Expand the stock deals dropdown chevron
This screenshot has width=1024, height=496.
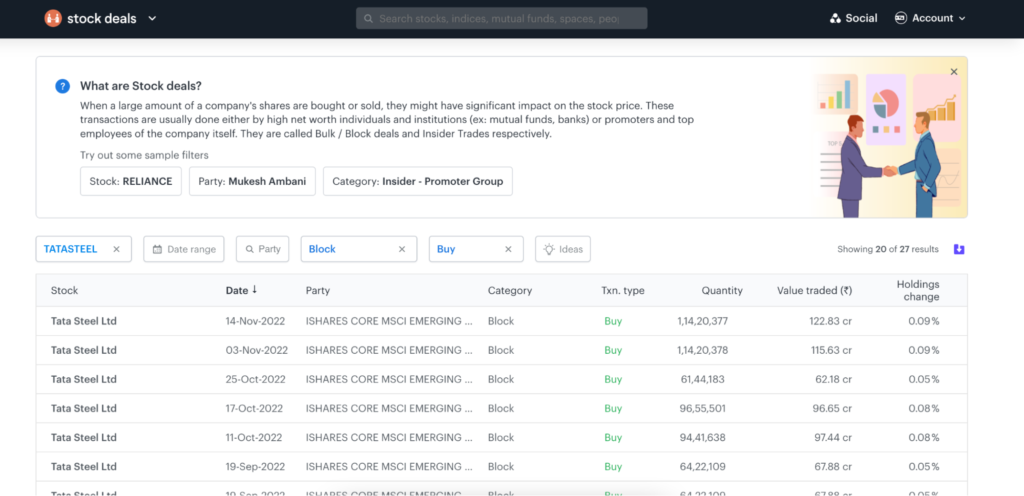click(x=152, y=18)
